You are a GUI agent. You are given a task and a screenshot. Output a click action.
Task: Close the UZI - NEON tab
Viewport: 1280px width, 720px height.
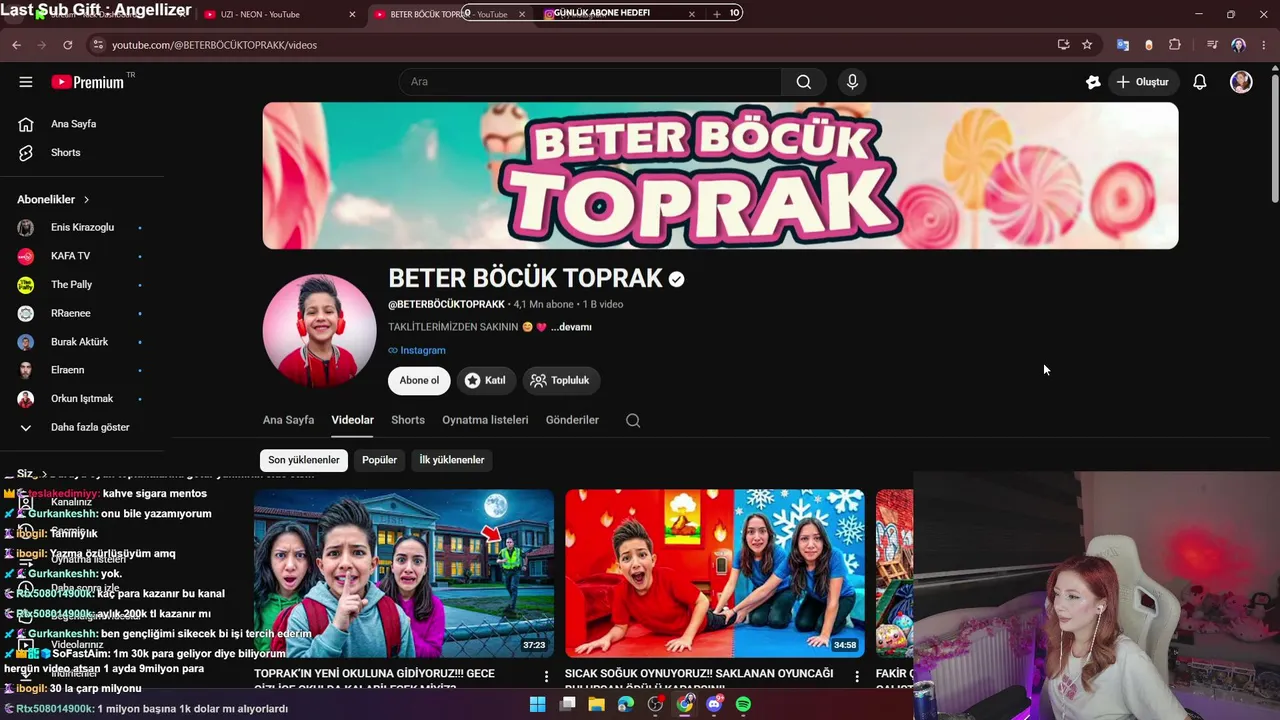coord(352,14)
